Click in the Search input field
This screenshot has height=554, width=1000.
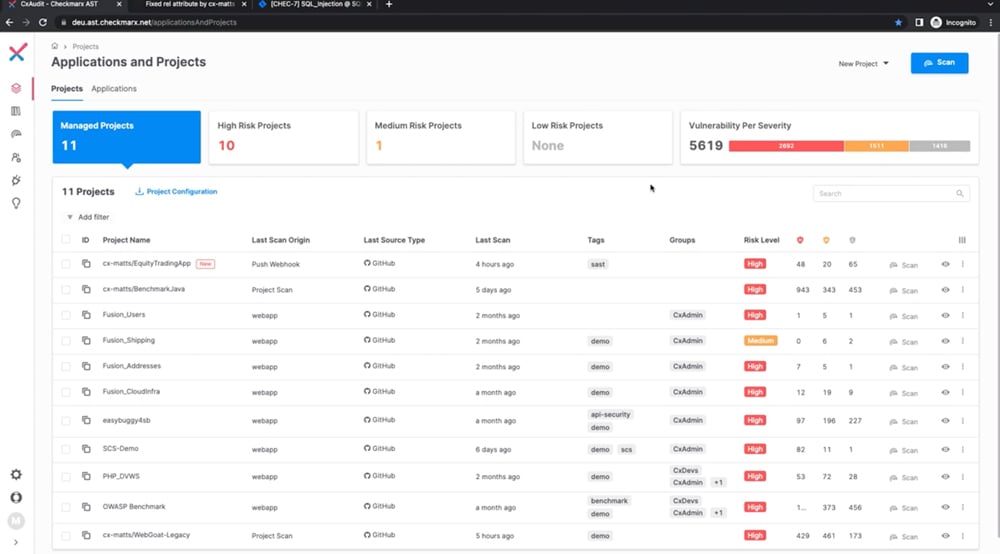point(884,194)
